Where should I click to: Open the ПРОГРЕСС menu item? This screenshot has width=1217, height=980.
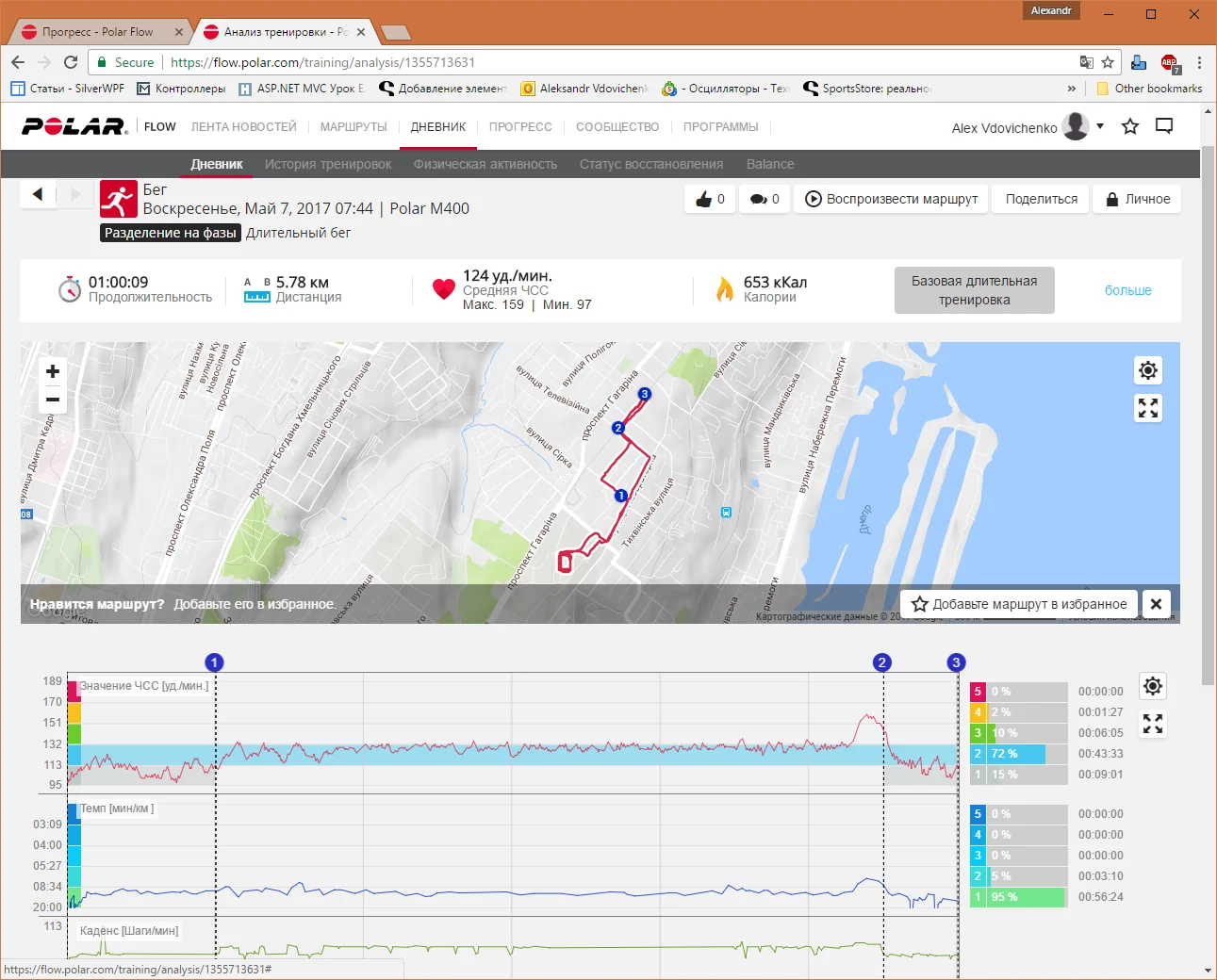[520, 126]
